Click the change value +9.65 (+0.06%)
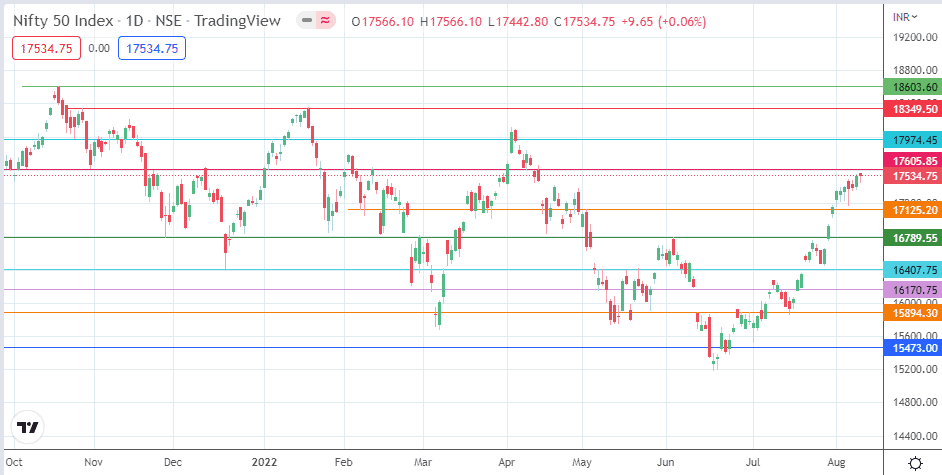 (663, 22)
